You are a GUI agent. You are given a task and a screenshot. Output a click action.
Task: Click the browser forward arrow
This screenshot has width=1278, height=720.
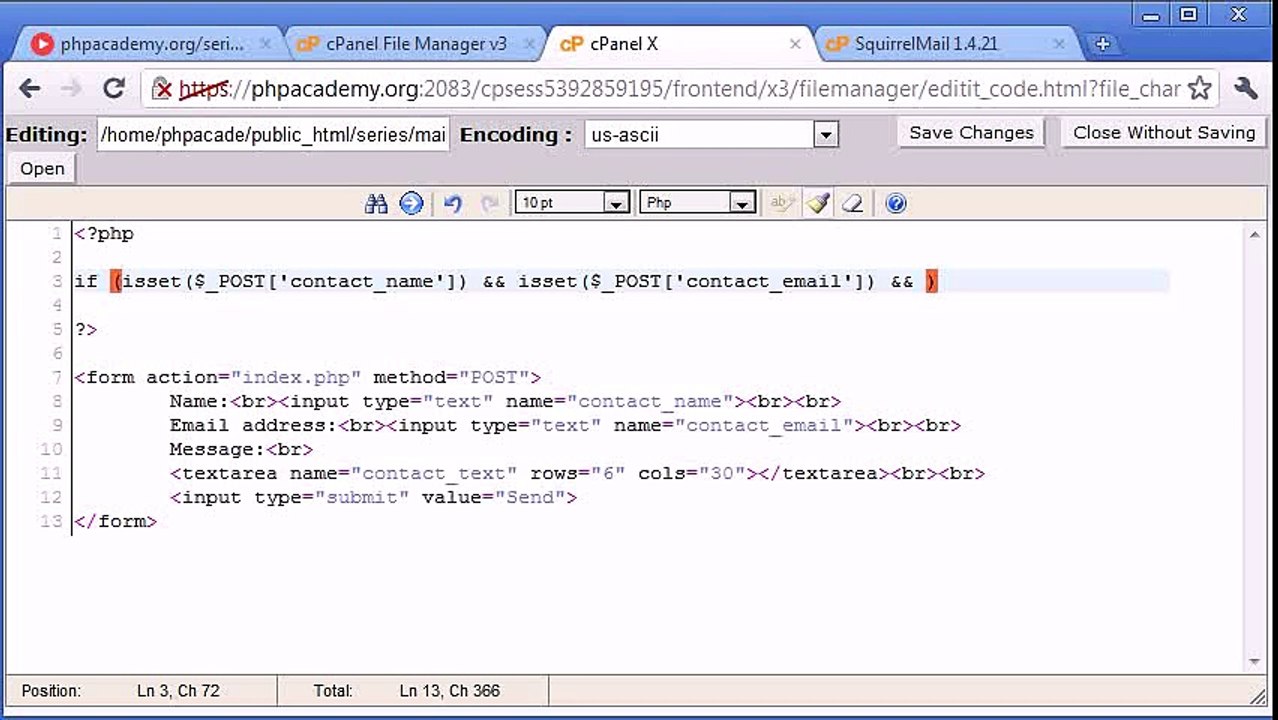(x=71, y=88)
